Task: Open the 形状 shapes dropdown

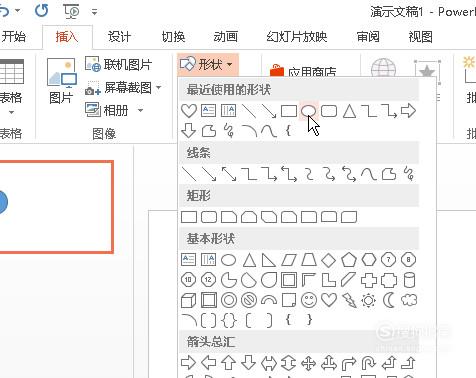Action: pyautogui.click(x=207, y=64)
